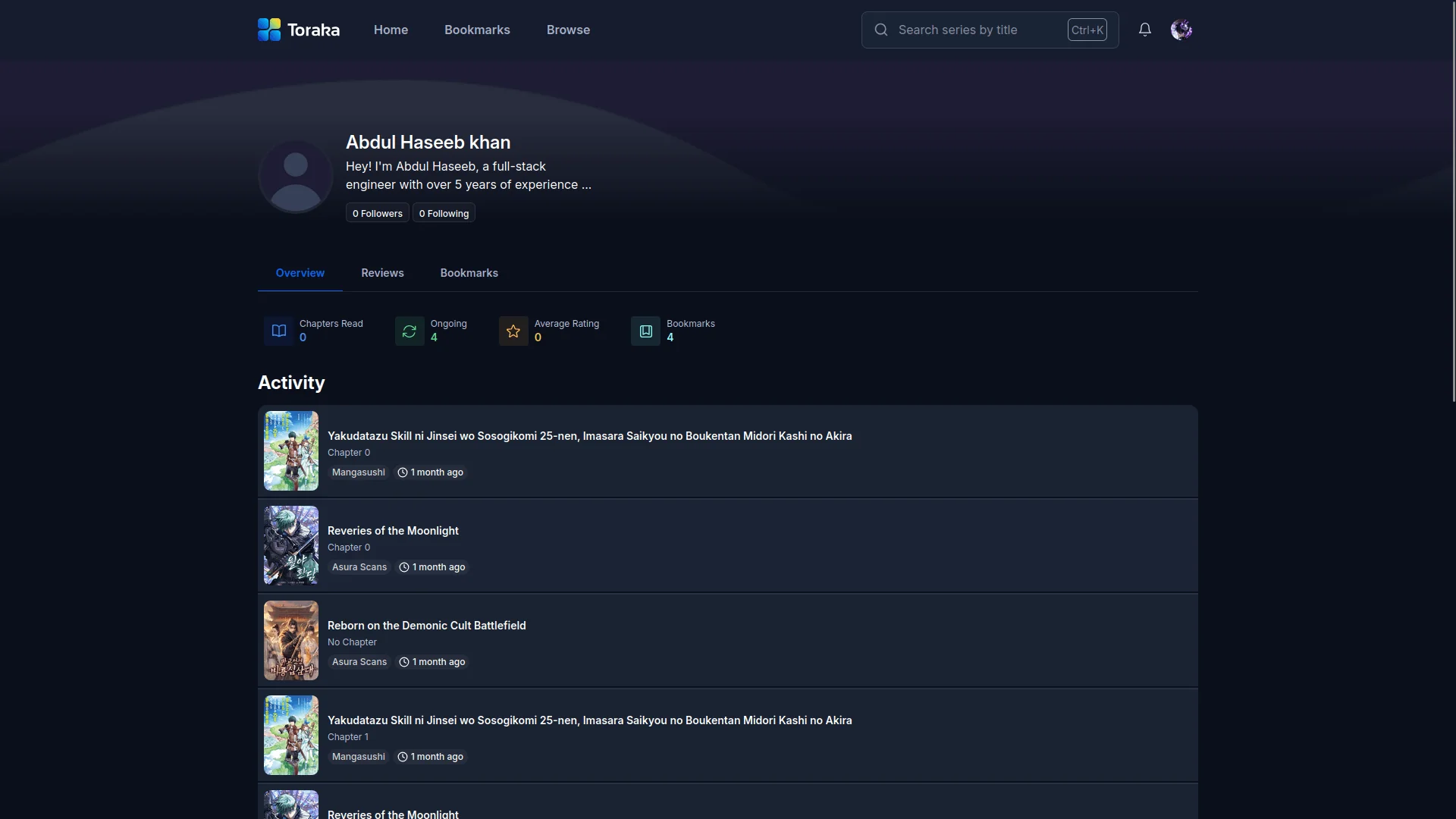Switch to the profile Bookmarks tab
Image resolution: width=1456 pixels, height=819 pixels.
tap(469, 273)
